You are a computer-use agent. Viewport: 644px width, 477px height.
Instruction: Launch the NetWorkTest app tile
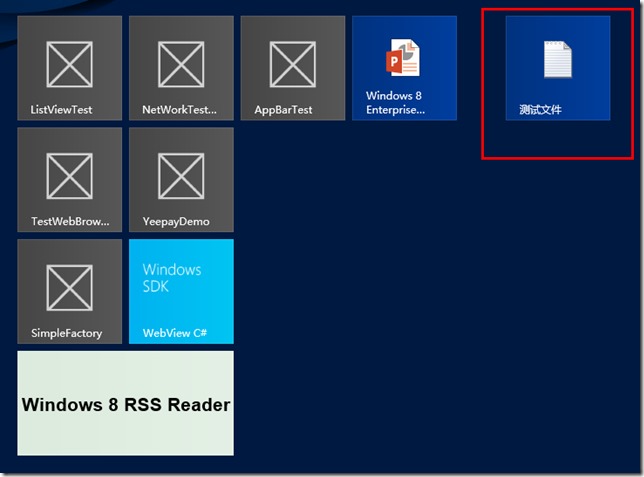[x=181, y=68]
